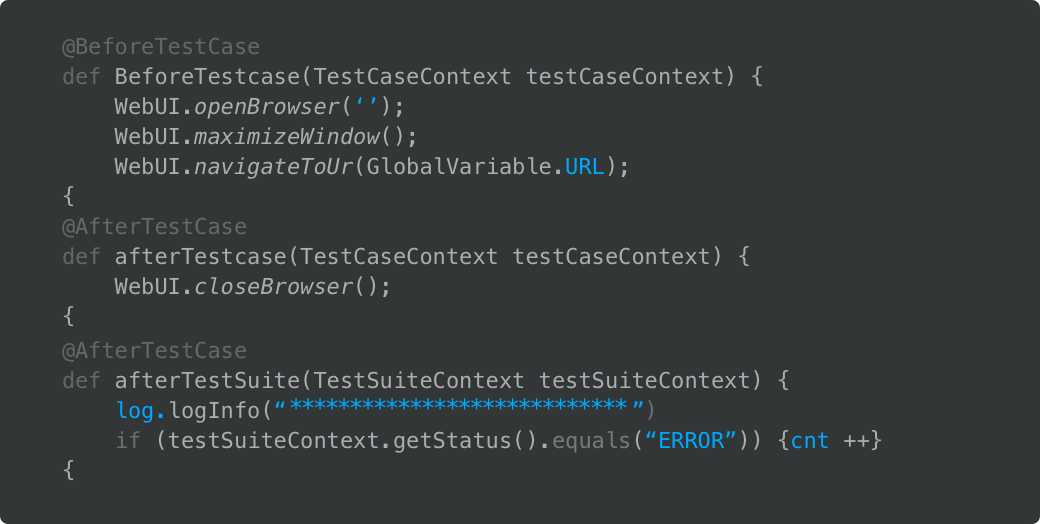
Task: Place cursor on openBrowser call
Action: 267,107
